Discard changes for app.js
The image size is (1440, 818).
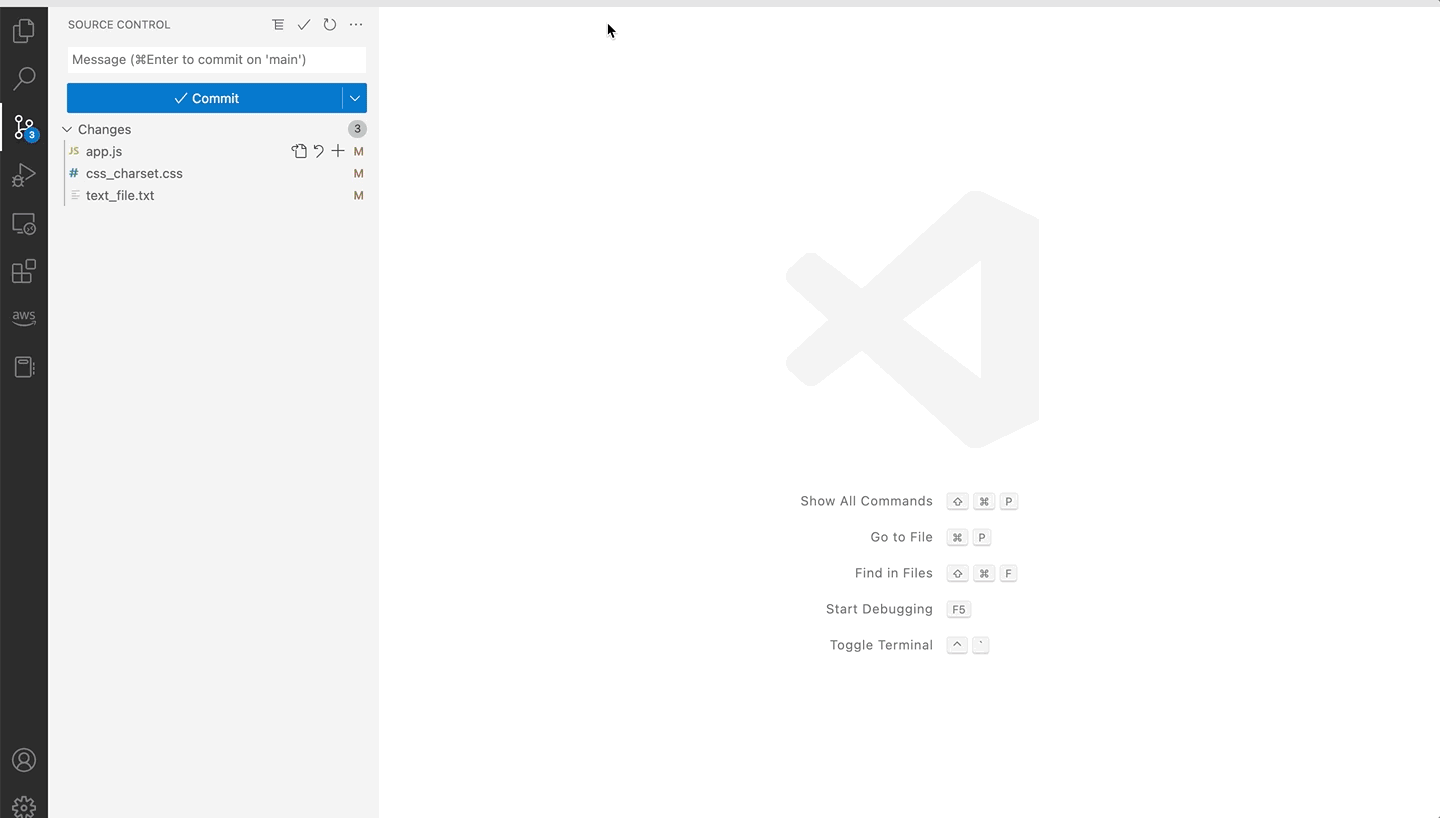point(318,151)
